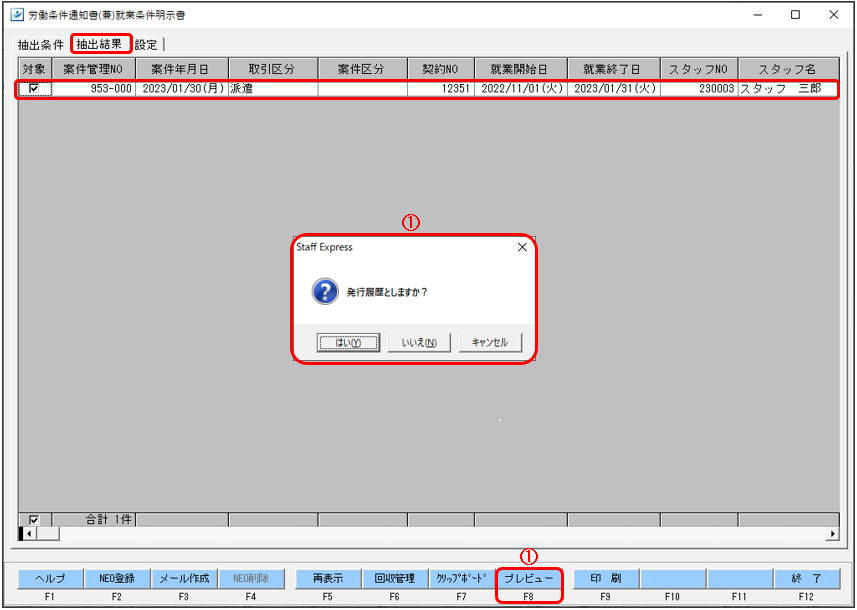Click the 取引区分 column header
The width and height of the screenshot is (857, 610).
tap(273, 69)
